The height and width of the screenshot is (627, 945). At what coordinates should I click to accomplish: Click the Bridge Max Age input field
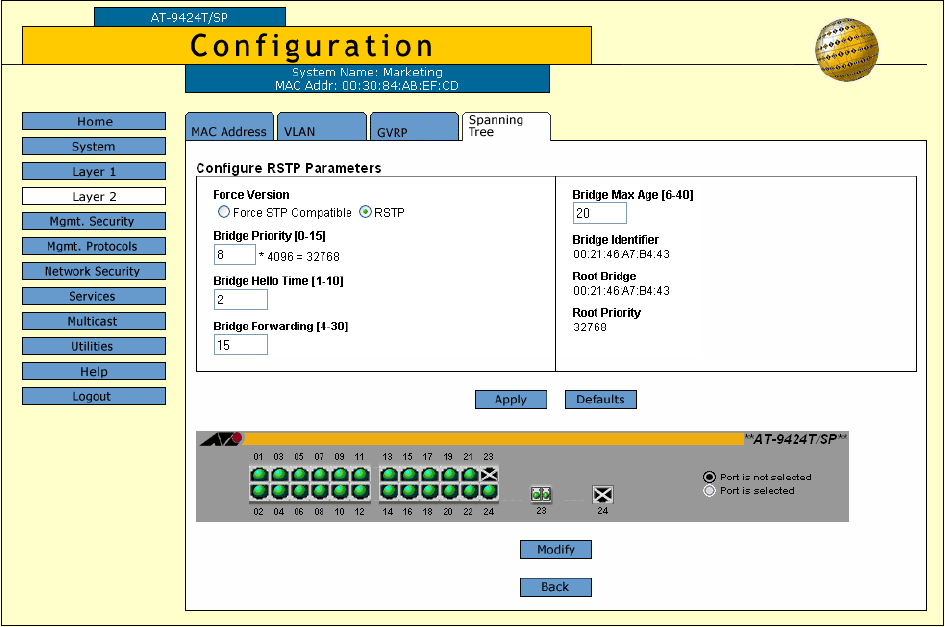(x=599, y=213)
